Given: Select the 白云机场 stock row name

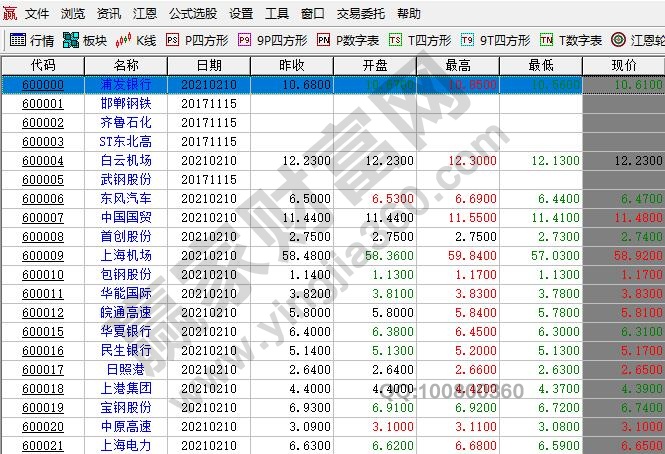Looking at the screenshot, I should [126, 161].
